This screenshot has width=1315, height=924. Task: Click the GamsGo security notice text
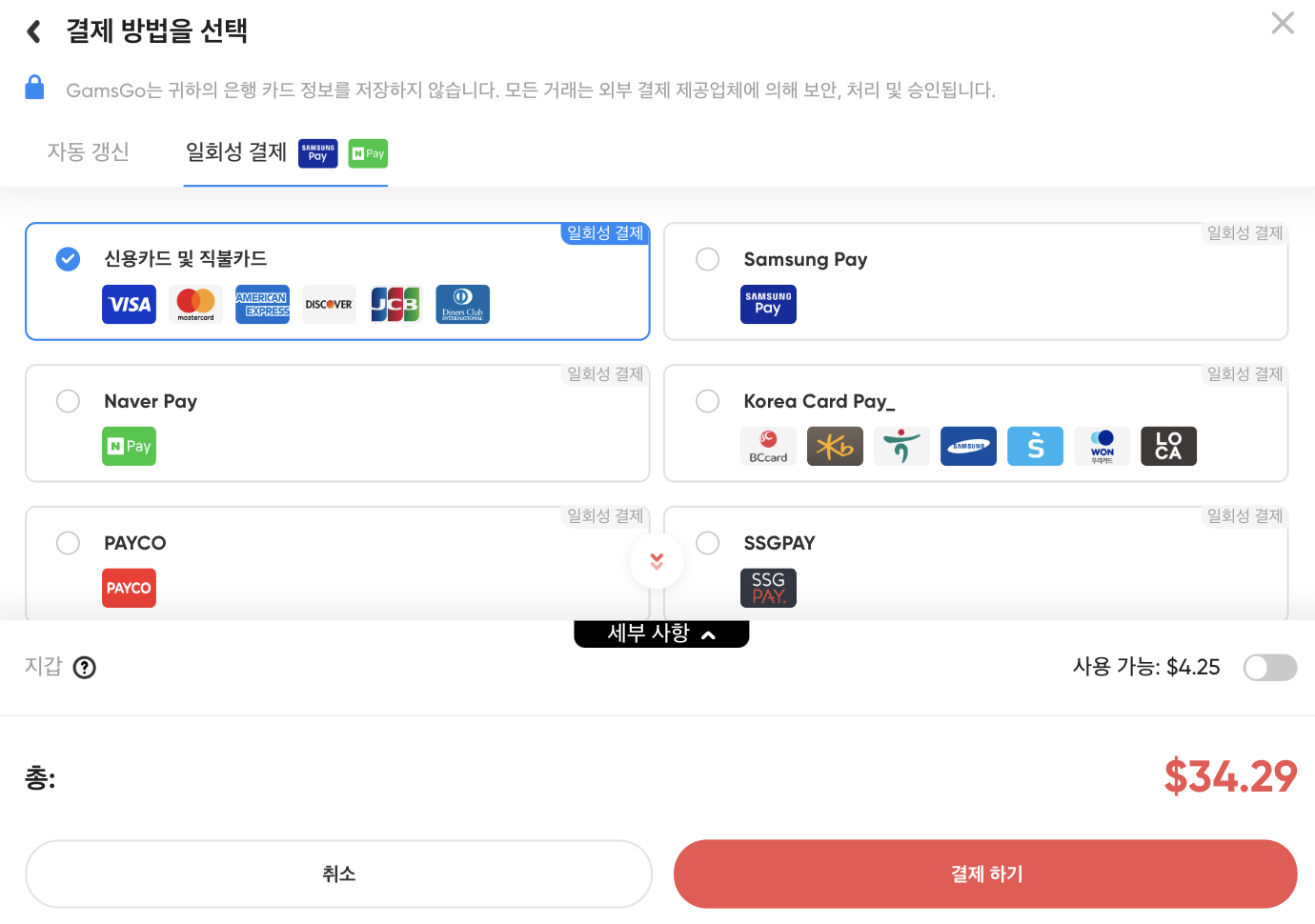pos(531,90)
